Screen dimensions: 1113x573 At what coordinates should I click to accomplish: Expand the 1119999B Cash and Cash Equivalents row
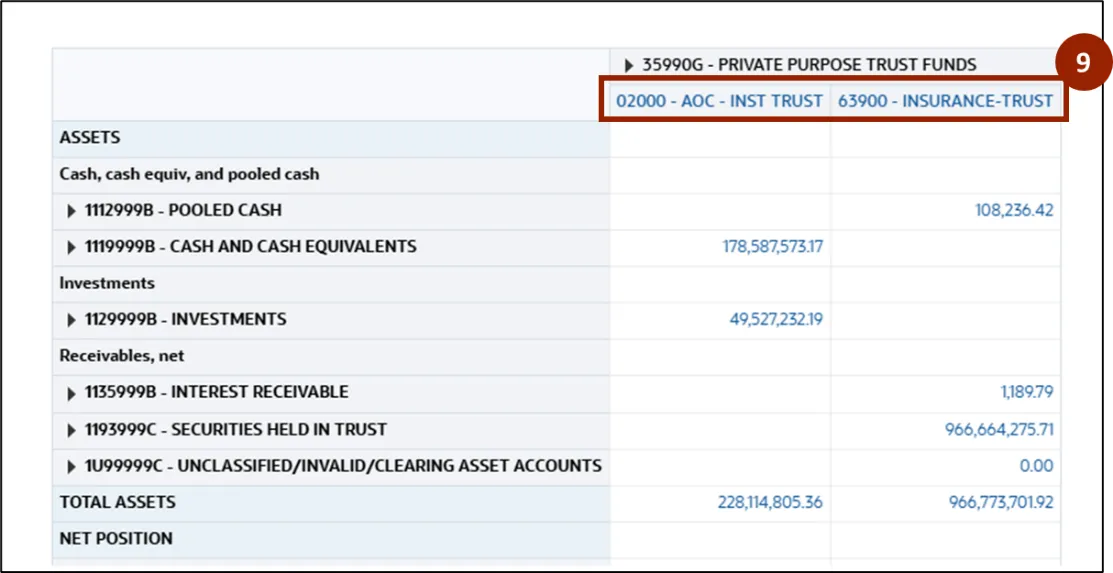pos(71,247)
